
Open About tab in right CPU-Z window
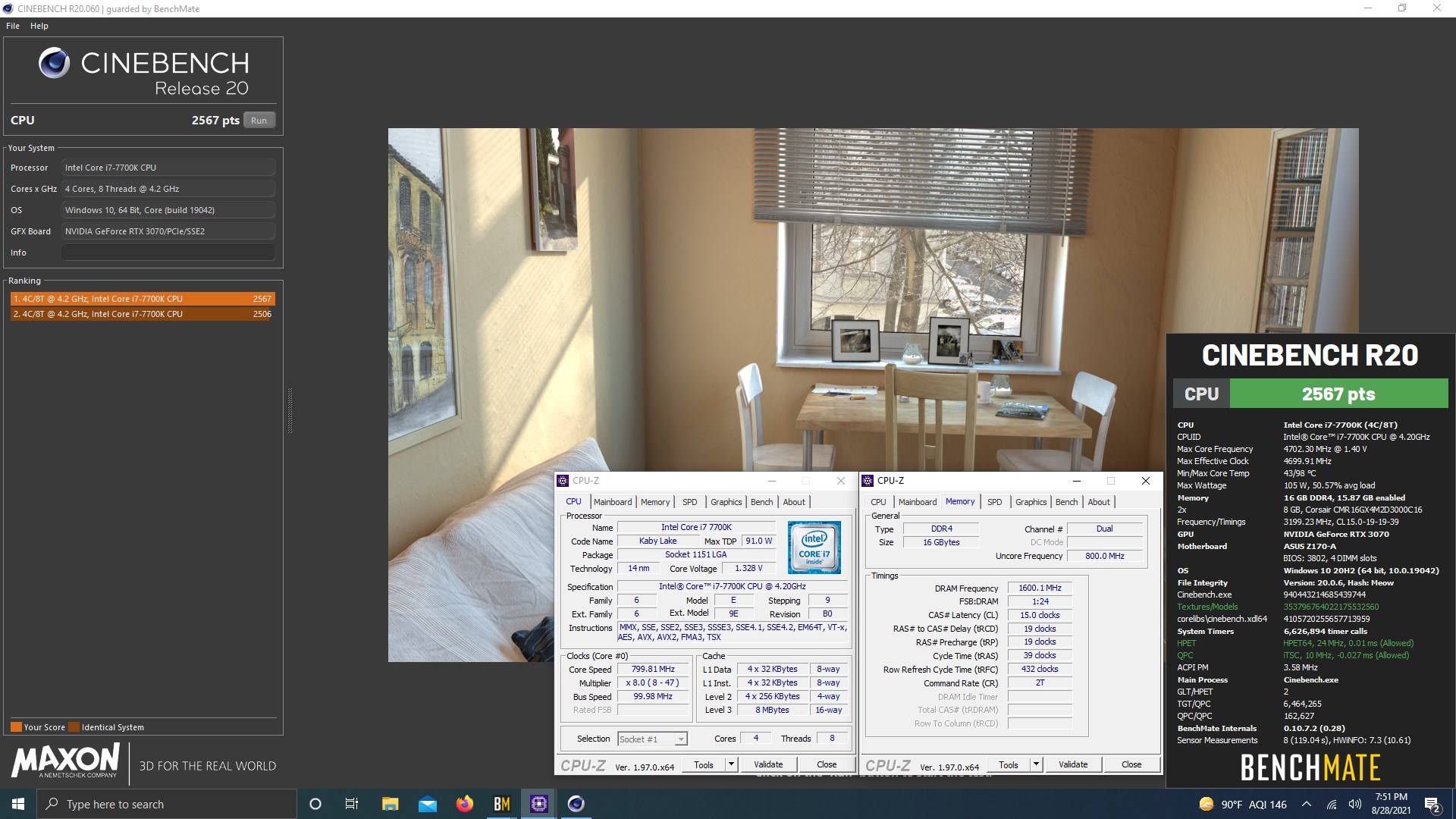(x=1099, y=502)
